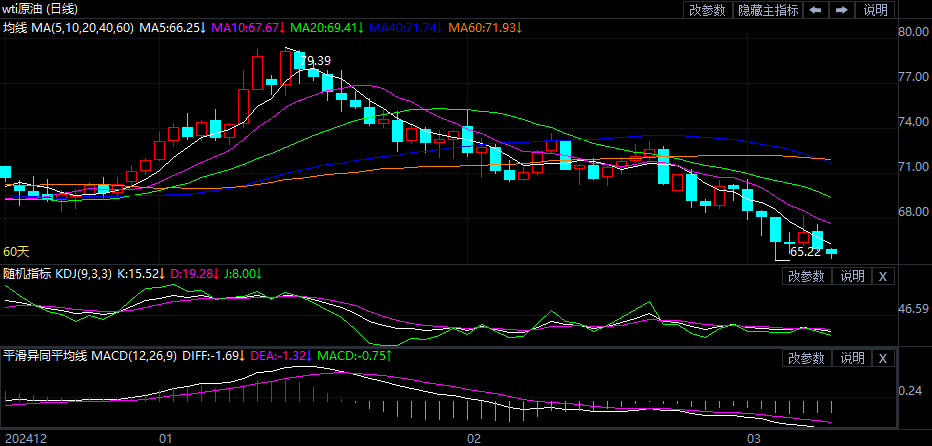Click the right arrow navigation button
The image size is (932, 446).
click(x=842, y=10)
